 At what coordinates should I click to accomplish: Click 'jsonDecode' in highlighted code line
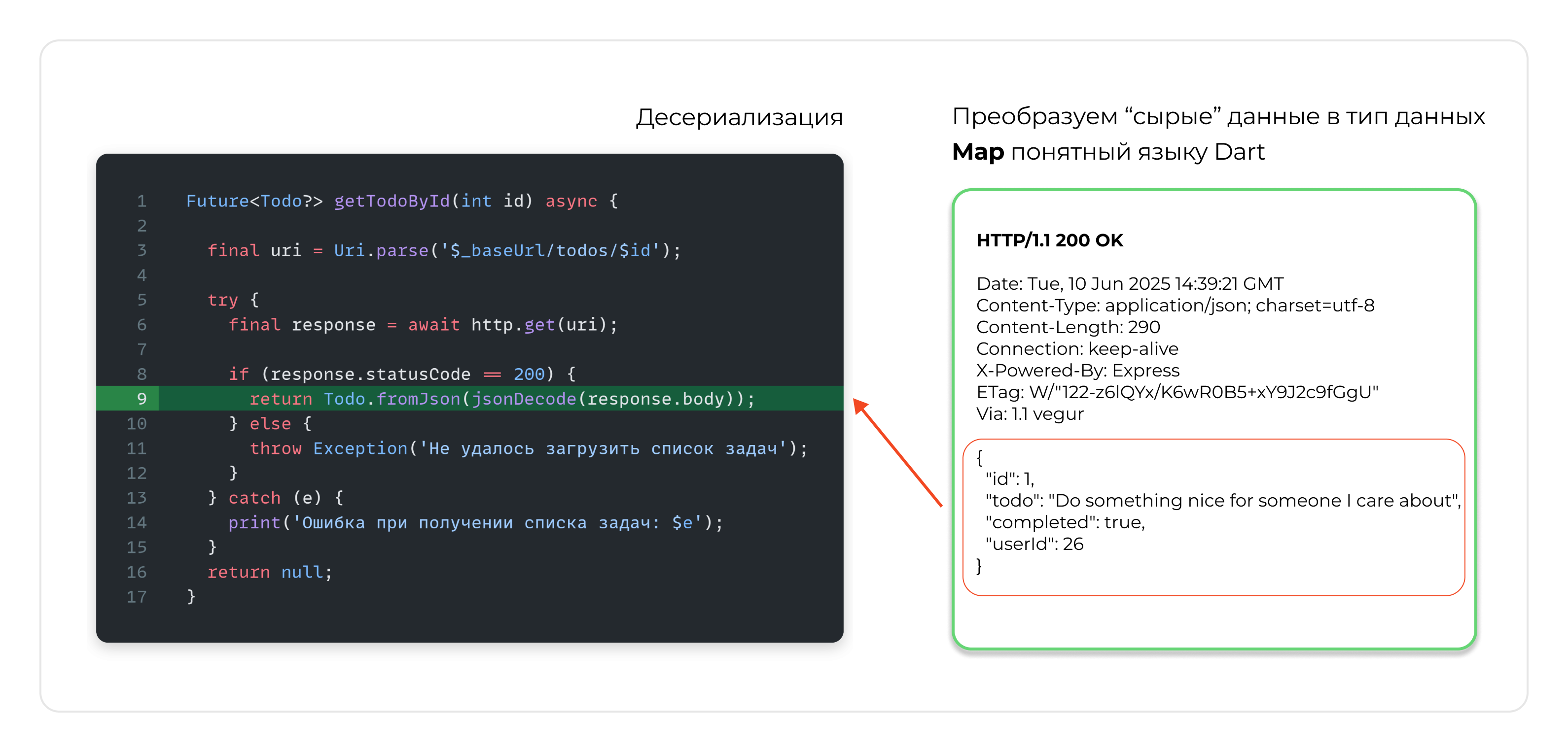pos(524,399)
